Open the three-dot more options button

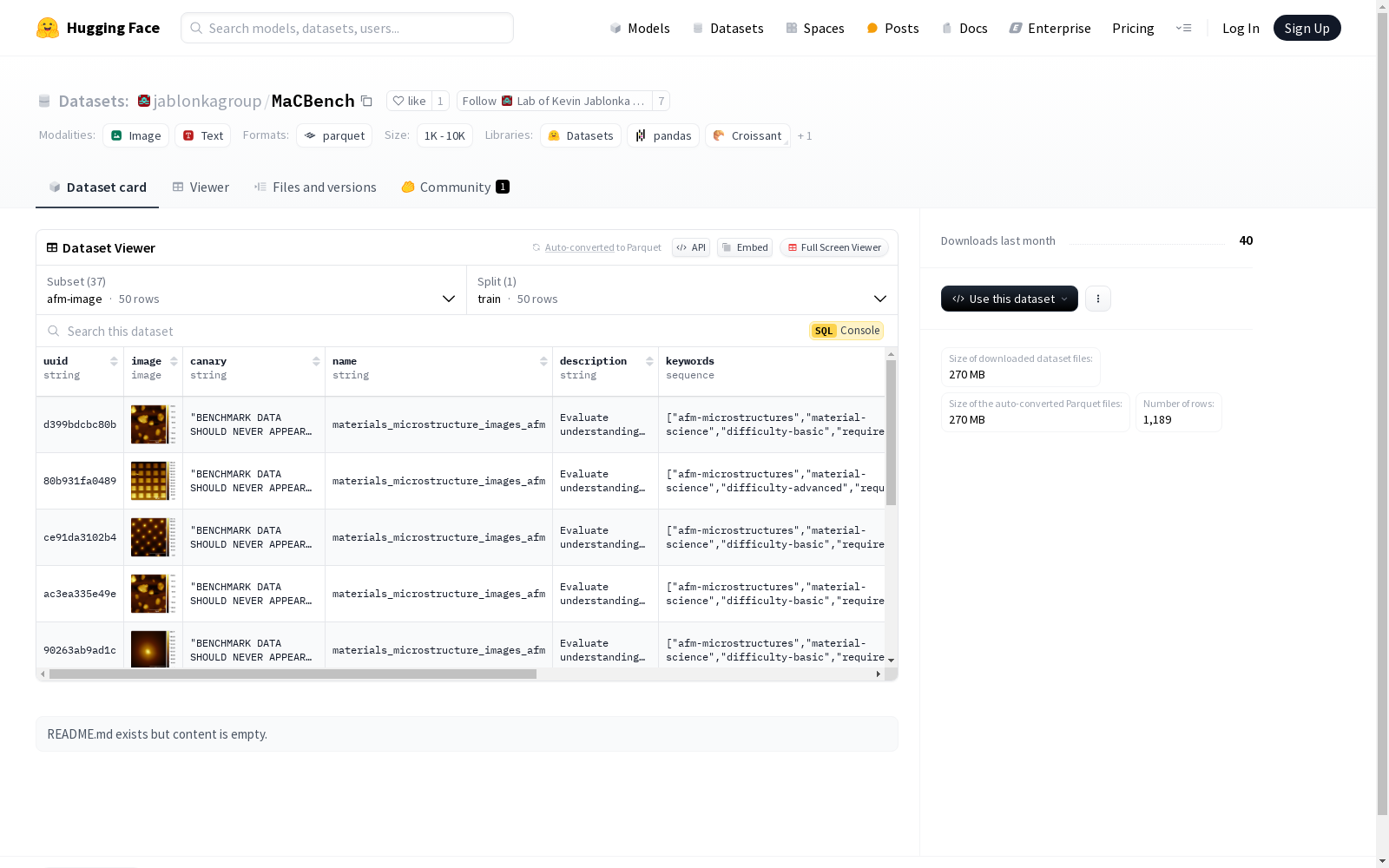pos(1097,299)
